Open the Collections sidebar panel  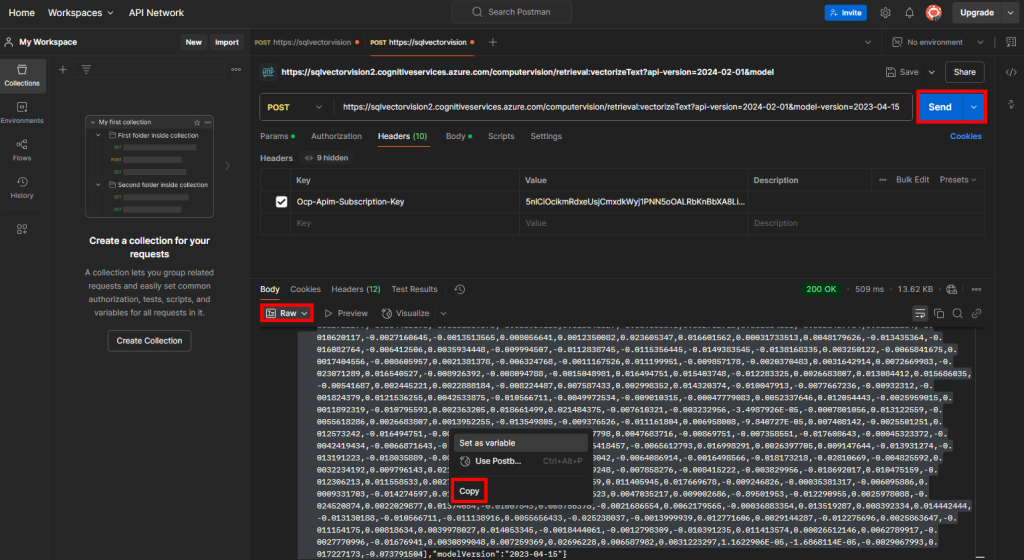[x=22, y=75]
